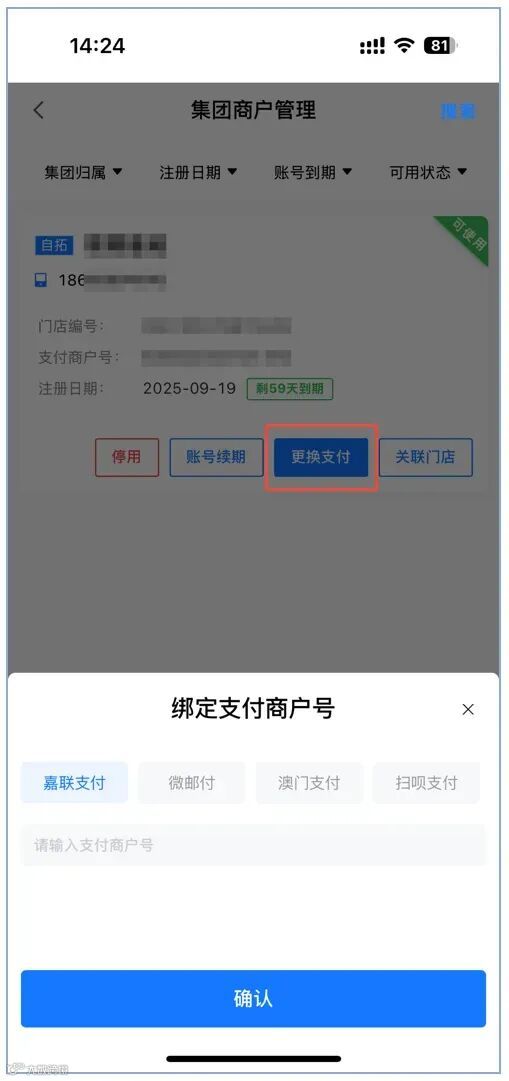Click the blue 确认 button
Image resolution: width=509 pixels, height=1081 pixels.
click(x=254, y=998)
